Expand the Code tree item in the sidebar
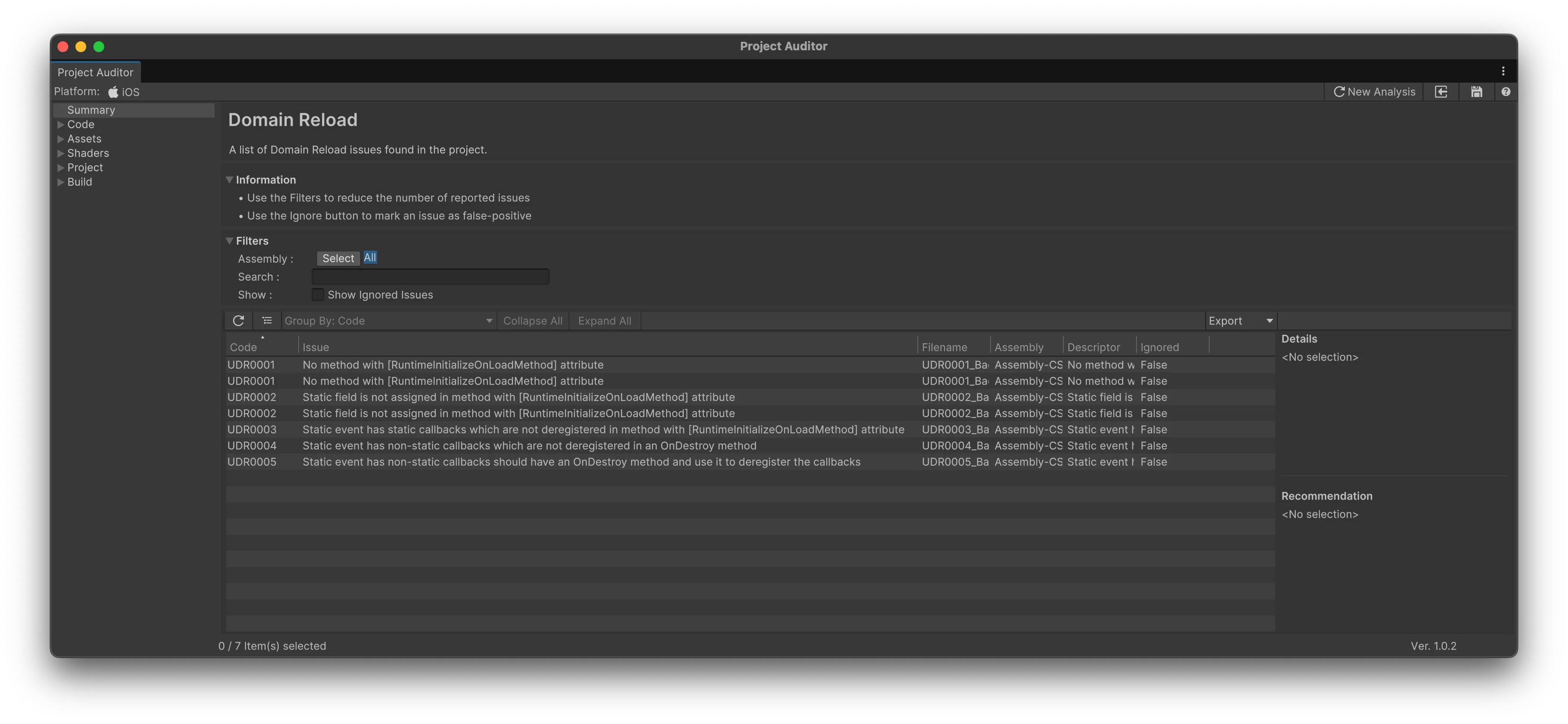This screenshot has height=724, width=1568. 61,124
